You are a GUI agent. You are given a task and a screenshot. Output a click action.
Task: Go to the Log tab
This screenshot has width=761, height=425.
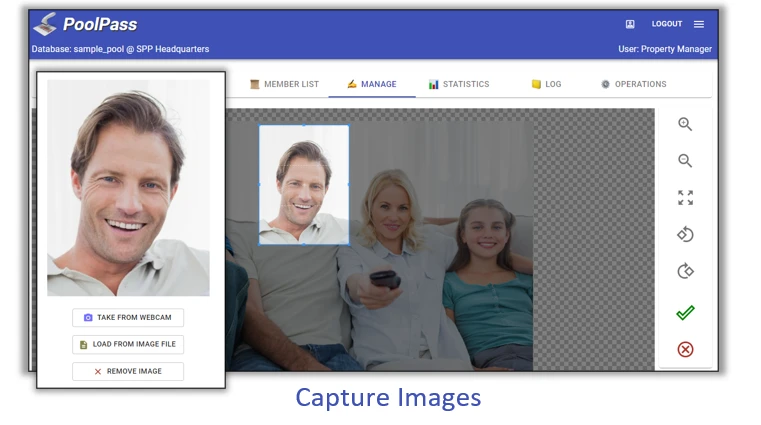546,84
